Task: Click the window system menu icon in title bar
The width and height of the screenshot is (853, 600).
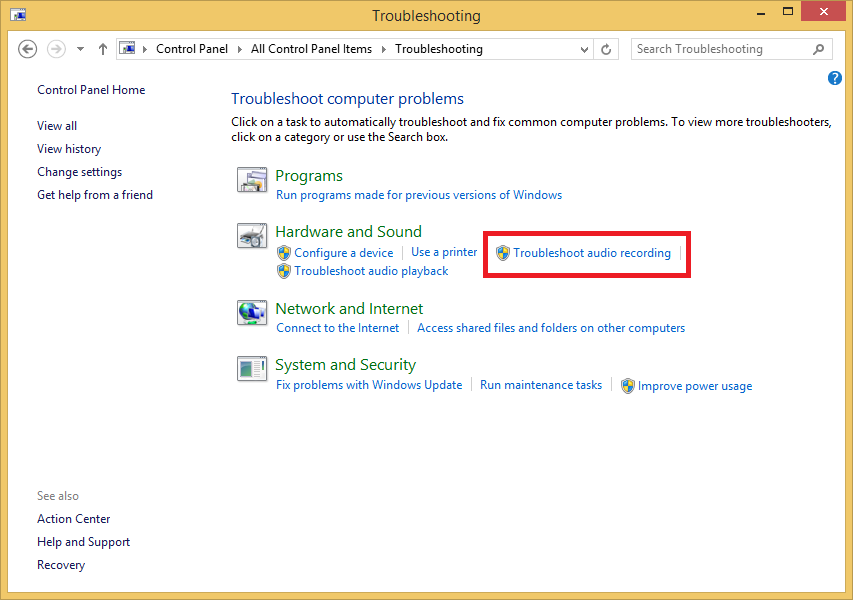Action: 18,15
